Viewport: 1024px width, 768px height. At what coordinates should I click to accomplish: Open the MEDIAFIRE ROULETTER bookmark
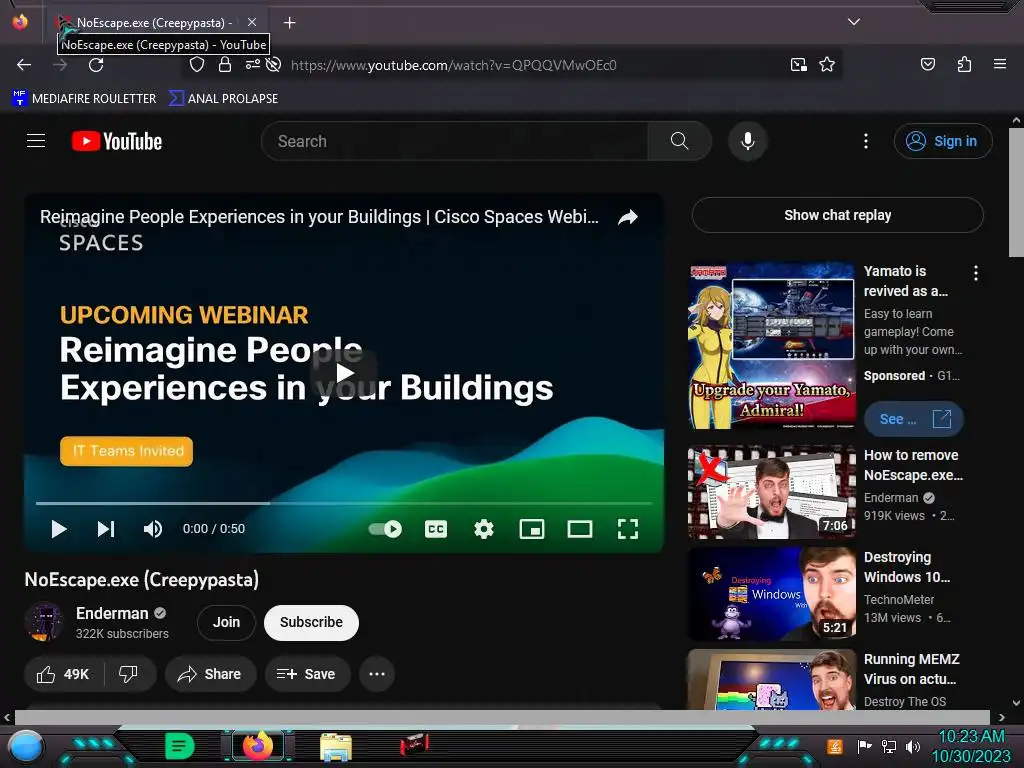84,99
